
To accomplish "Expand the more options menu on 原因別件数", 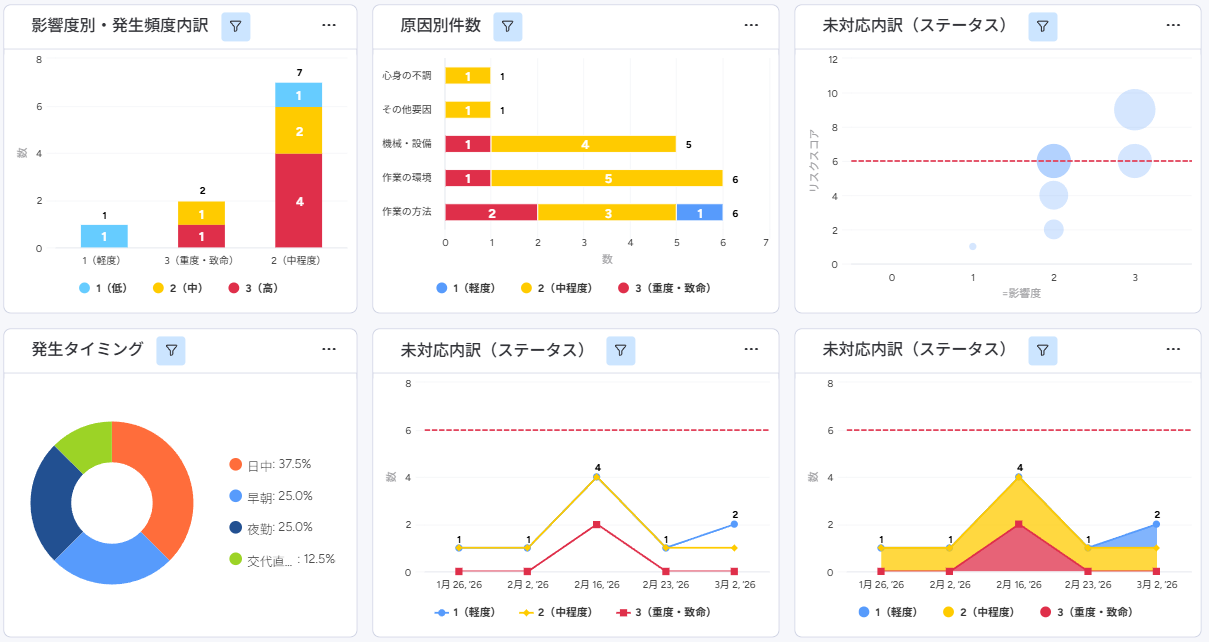I will tap(751, 26).
